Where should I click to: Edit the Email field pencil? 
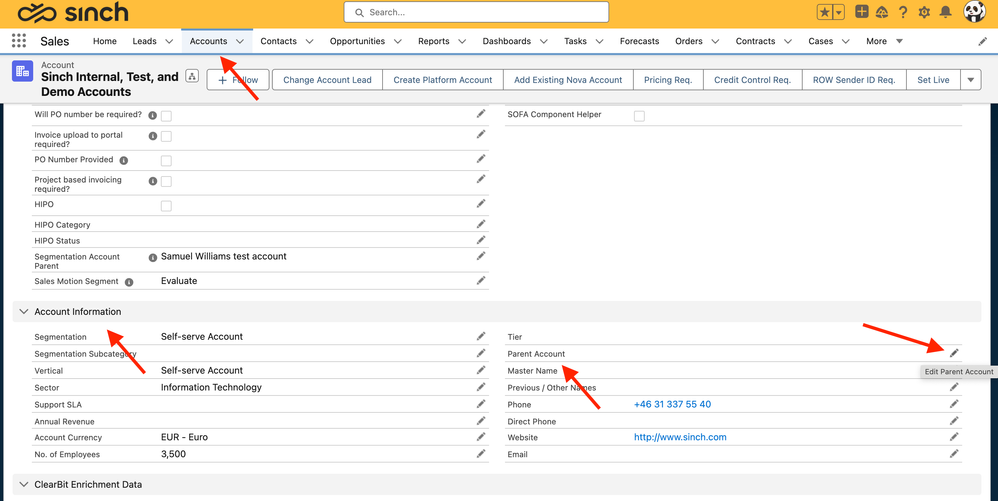tap(954, 453)
